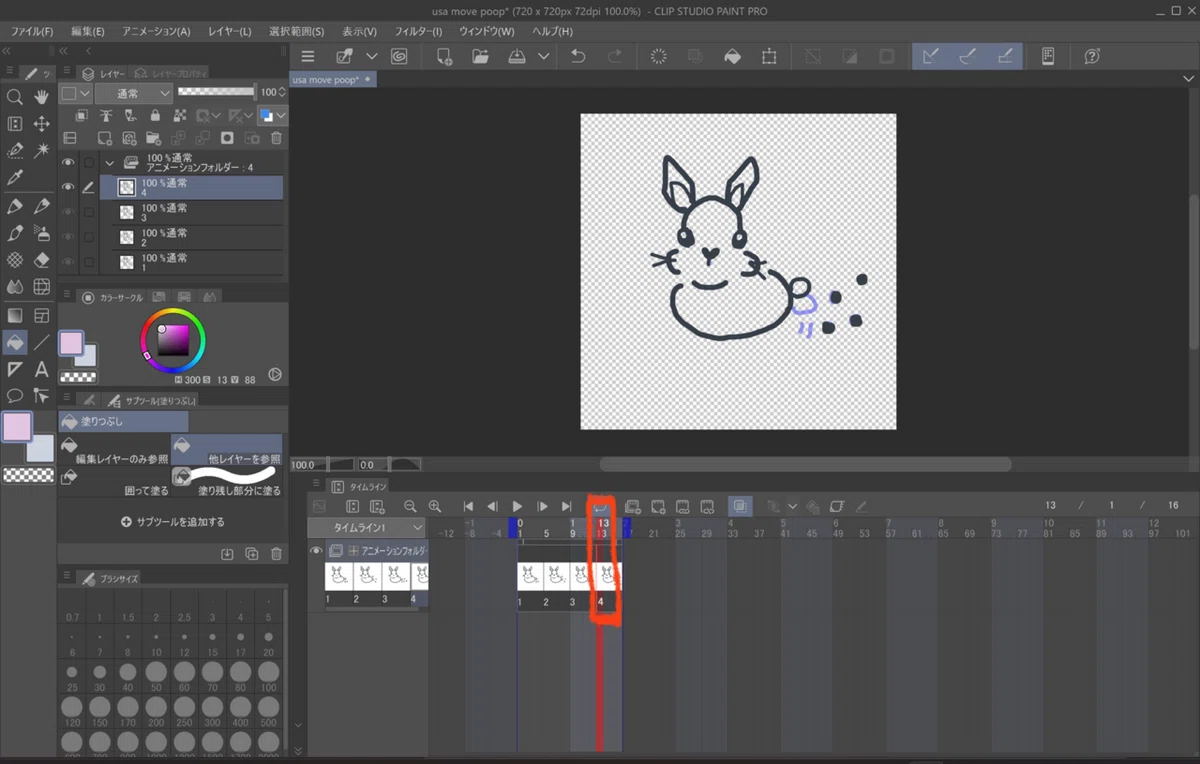Click the Undo arrow
The width and height of the screenshot is (1200, 764).
(578, 57)
